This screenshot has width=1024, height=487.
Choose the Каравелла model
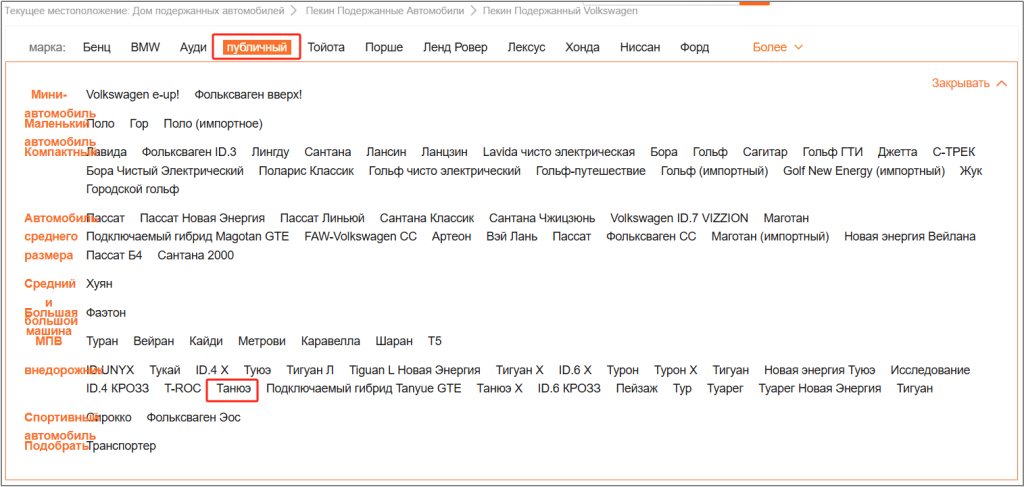point(330,341)
